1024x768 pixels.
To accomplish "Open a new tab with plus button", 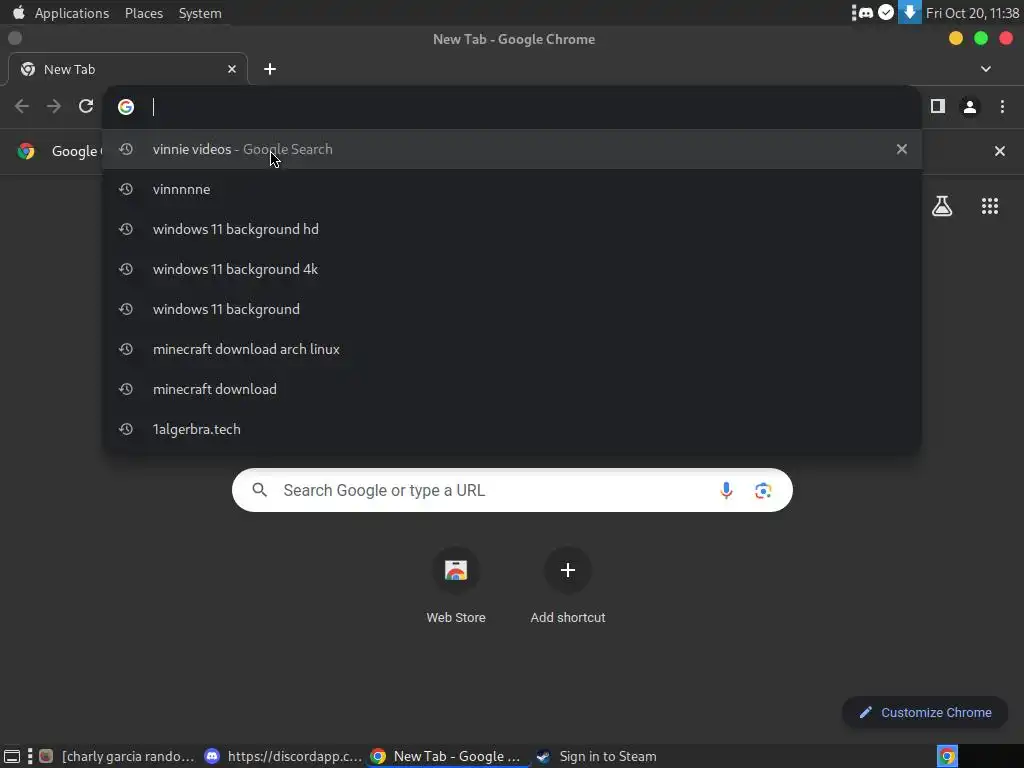I will click(270, 69).
